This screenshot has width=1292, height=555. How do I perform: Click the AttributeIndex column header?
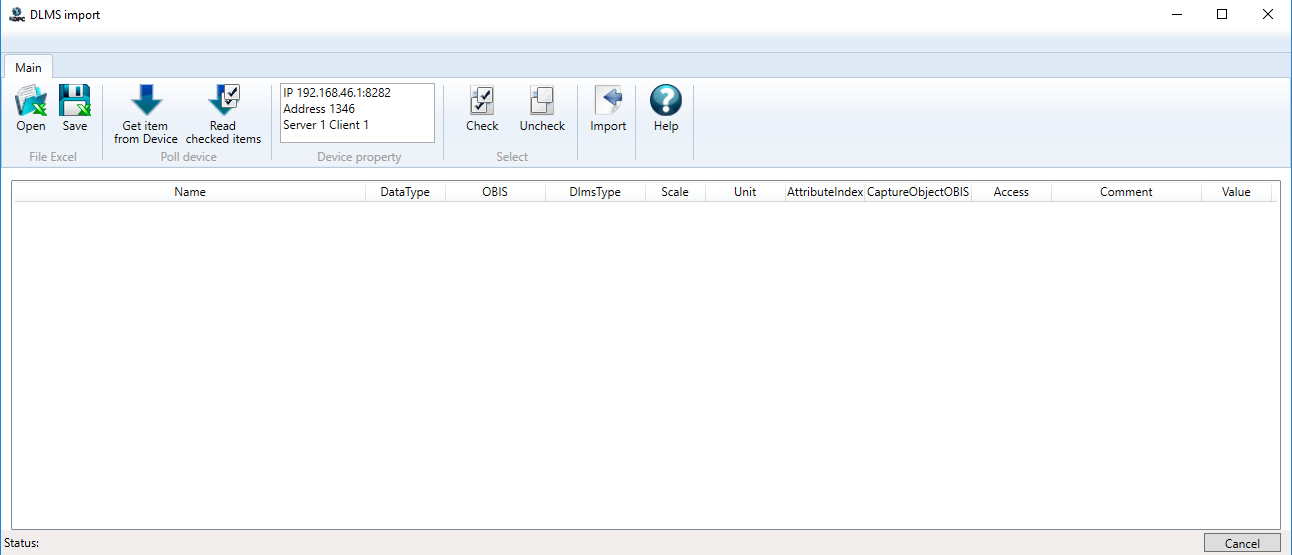pos(825,192)
